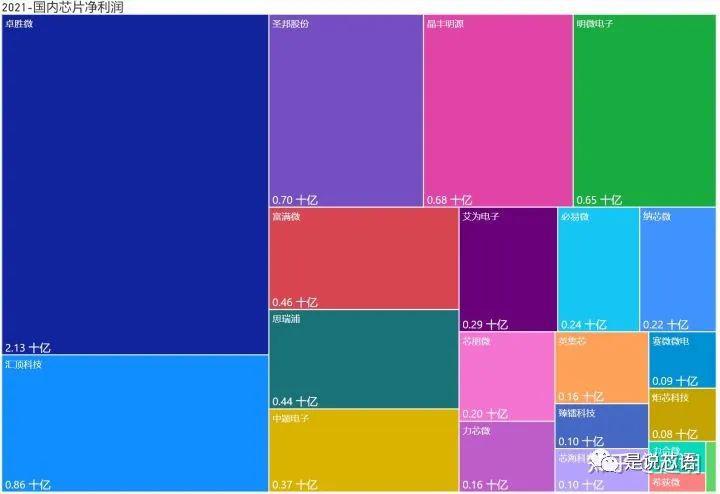Select the 英集芯 name label
Screen dimensions: 720x494
click(572, 341)
